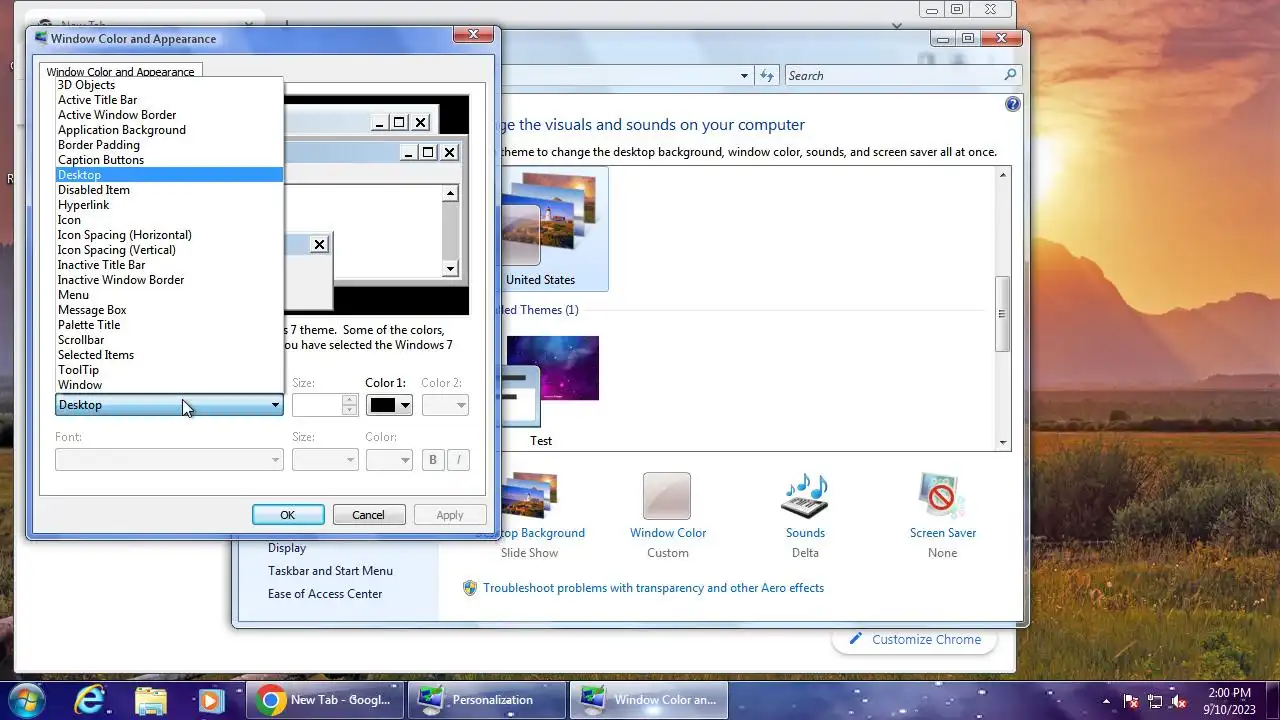Image resolution: width=1280 pixels, height=720 pixels.
Task: Click the search magnifier icon in Personalization
Action: (x=1010, y=75)
